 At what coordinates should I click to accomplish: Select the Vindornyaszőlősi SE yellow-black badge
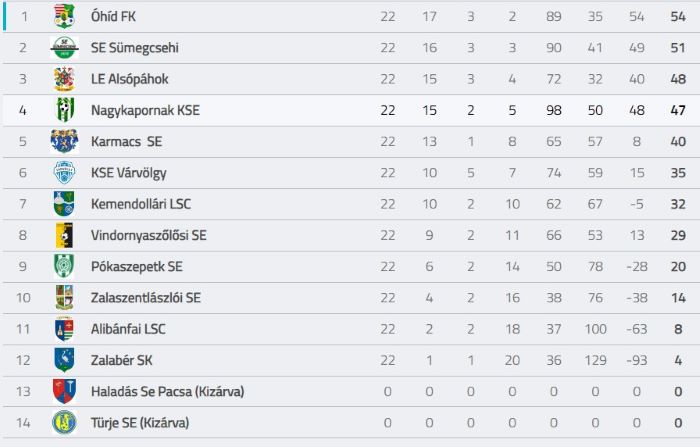64,235
